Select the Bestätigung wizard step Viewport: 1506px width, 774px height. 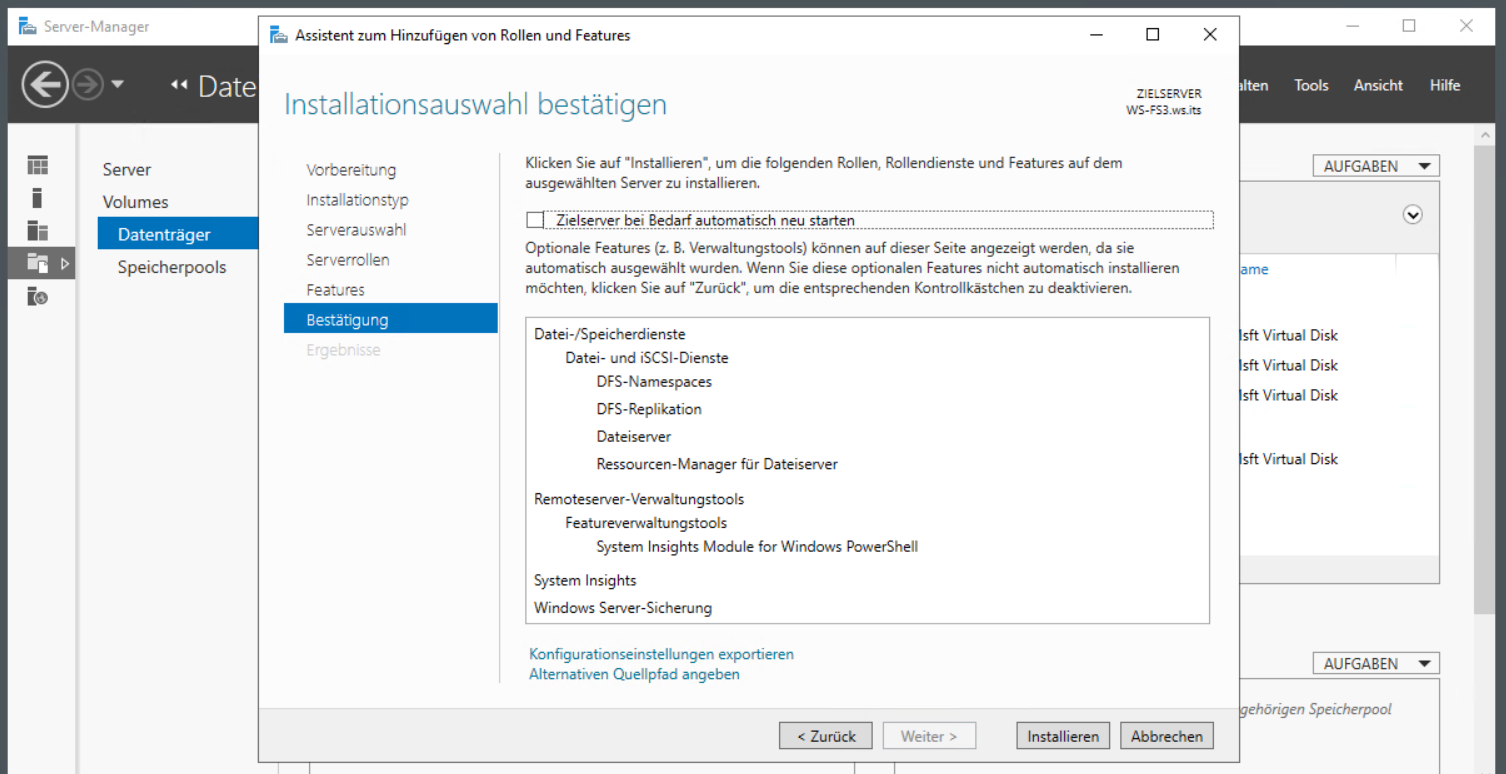[x=390, y=319]
